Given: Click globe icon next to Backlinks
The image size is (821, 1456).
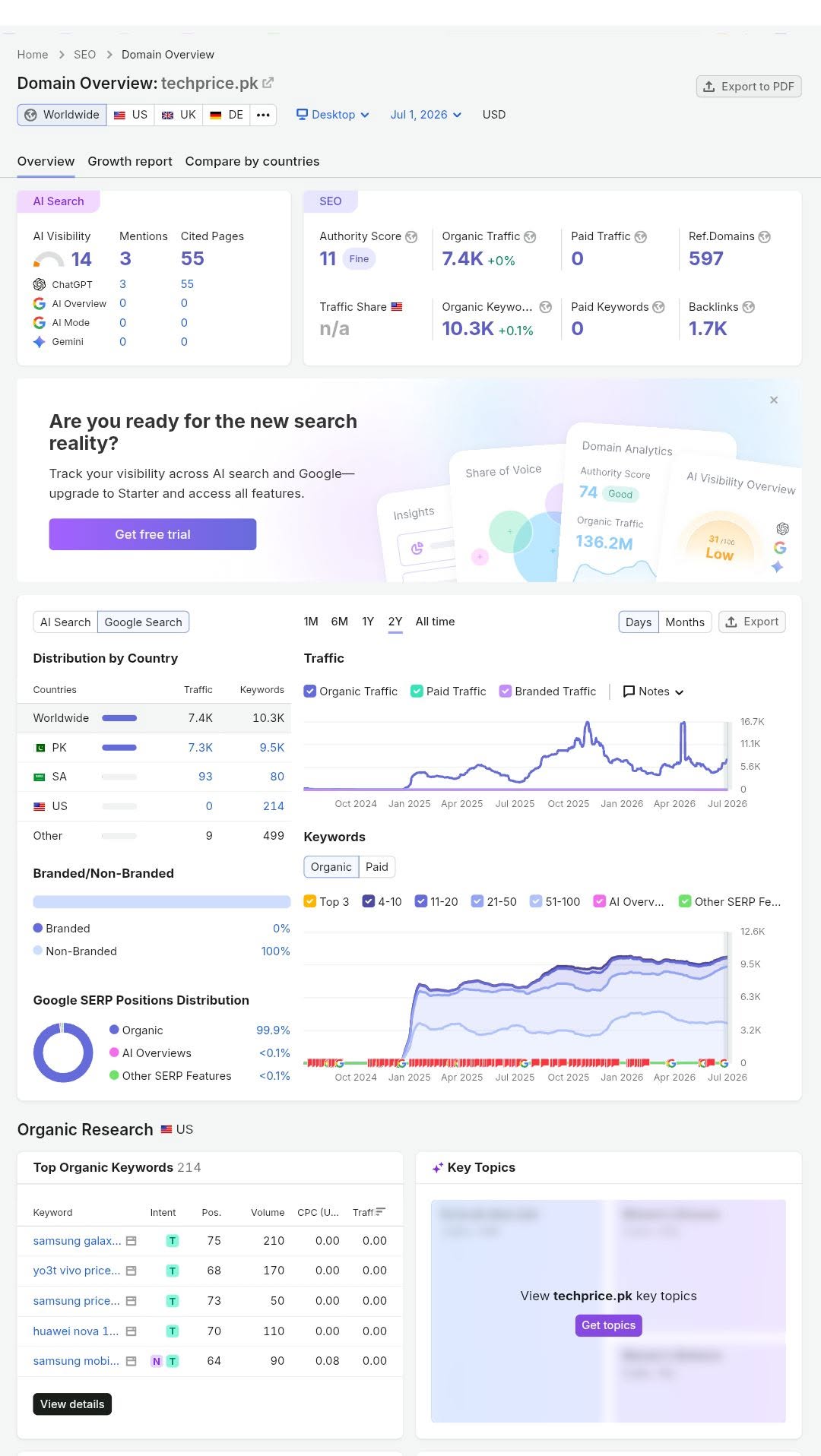Looking at the screenshot, I should (x=749, y=307).
